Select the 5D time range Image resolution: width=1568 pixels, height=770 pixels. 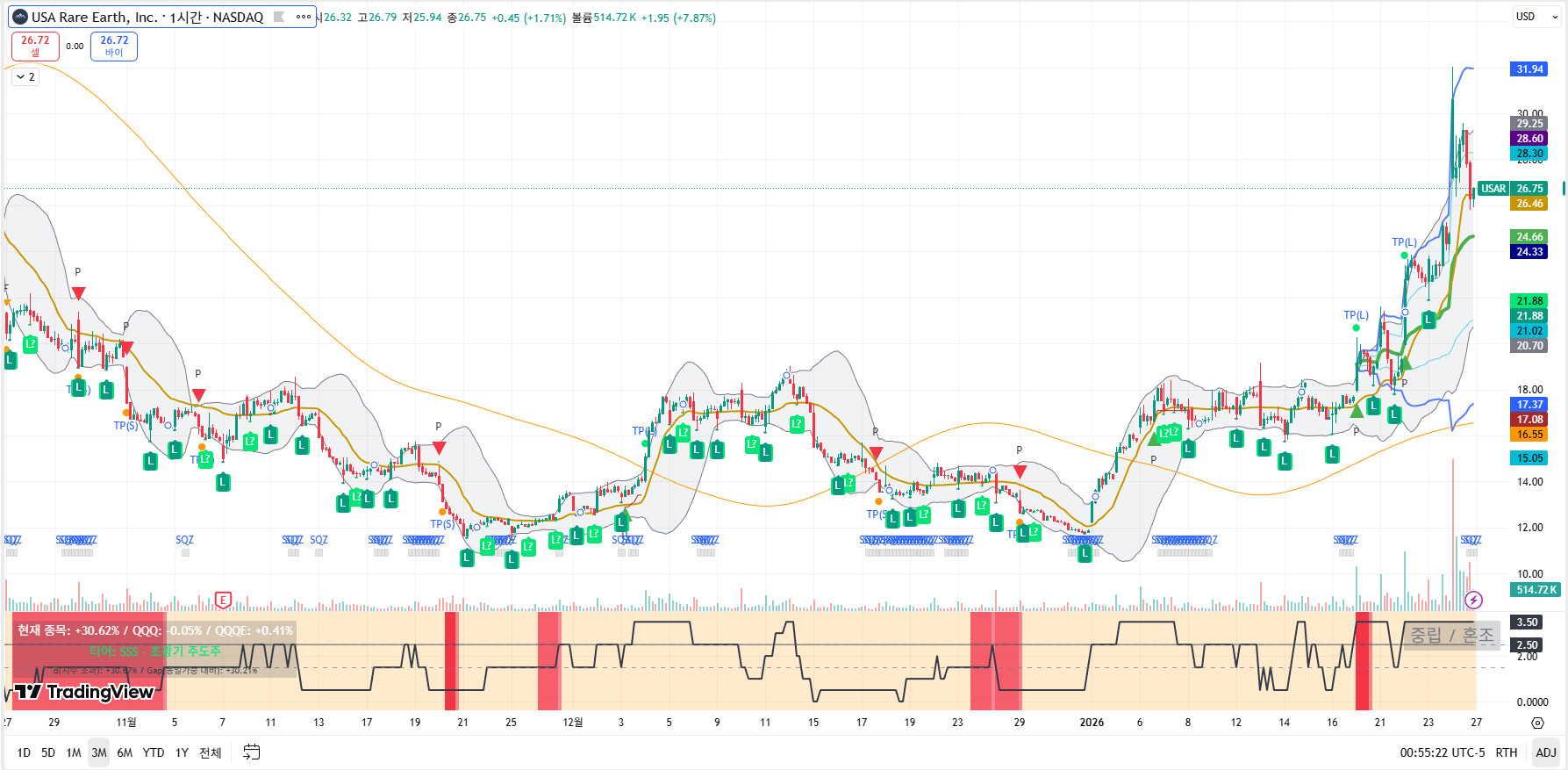point(48,752)
